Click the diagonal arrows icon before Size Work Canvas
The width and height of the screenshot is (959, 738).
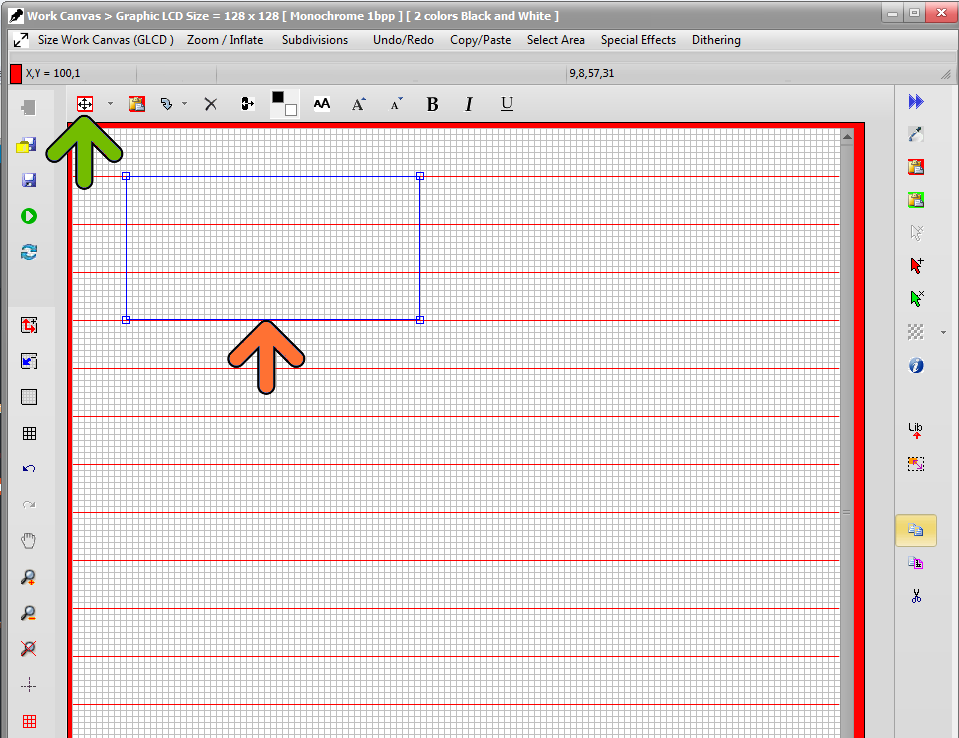tap(21, 40)
